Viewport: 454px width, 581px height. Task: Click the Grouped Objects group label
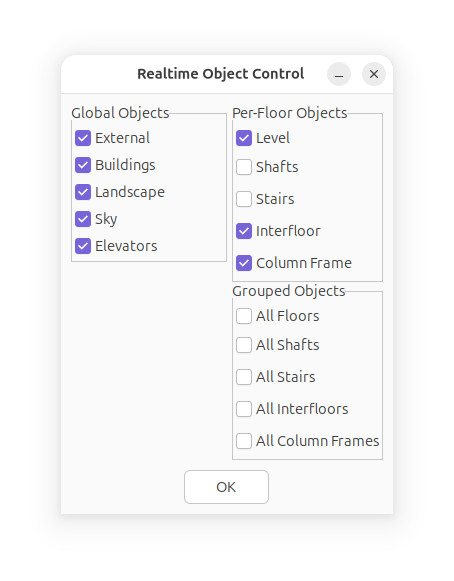point(289,291)
